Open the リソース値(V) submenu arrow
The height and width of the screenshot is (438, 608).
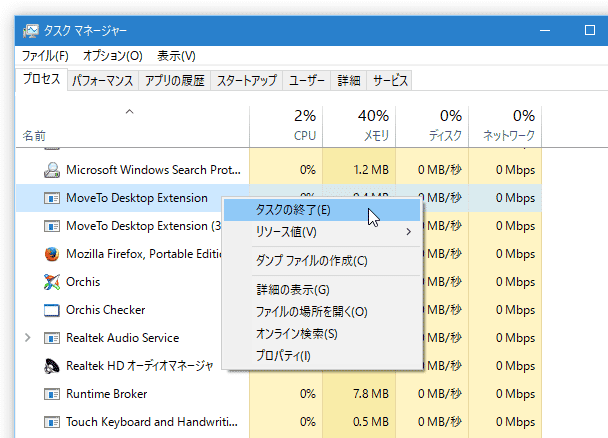pos(408,232)
